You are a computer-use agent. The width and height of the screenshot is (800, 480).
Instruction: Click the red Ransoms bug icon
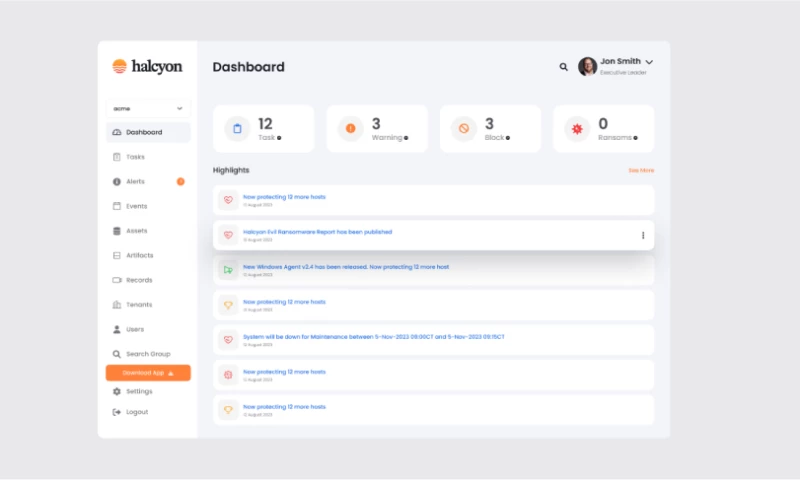click(x=577, y=128)
